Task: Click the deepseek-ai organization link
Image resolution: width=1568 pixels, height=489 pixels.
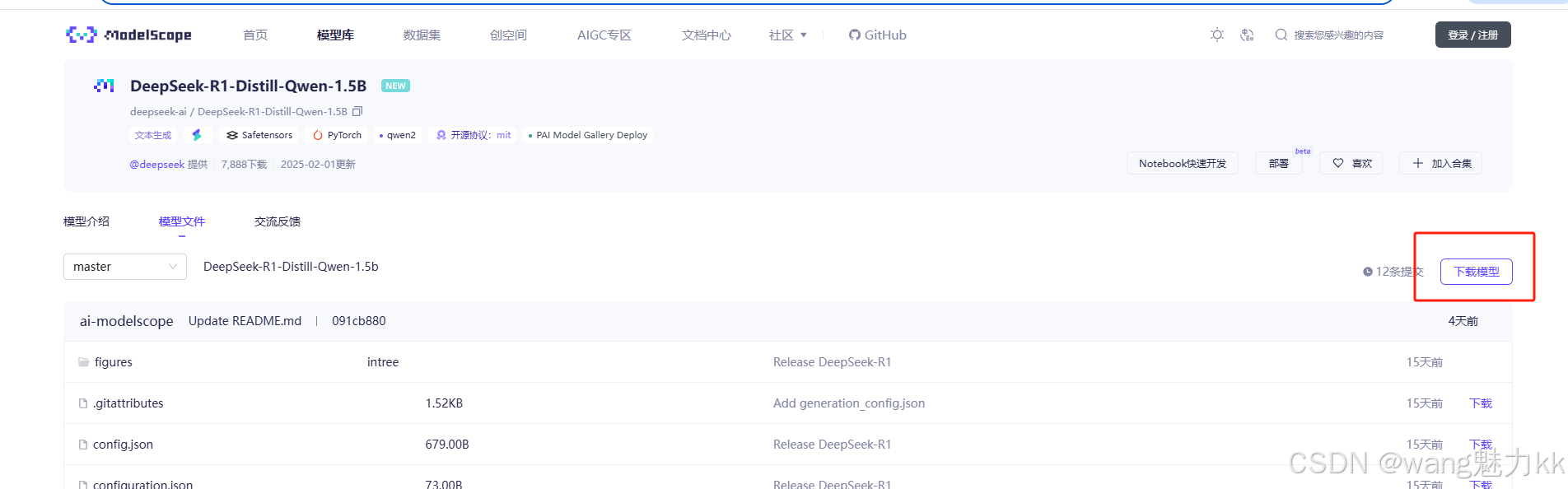Action: point(158,111)
